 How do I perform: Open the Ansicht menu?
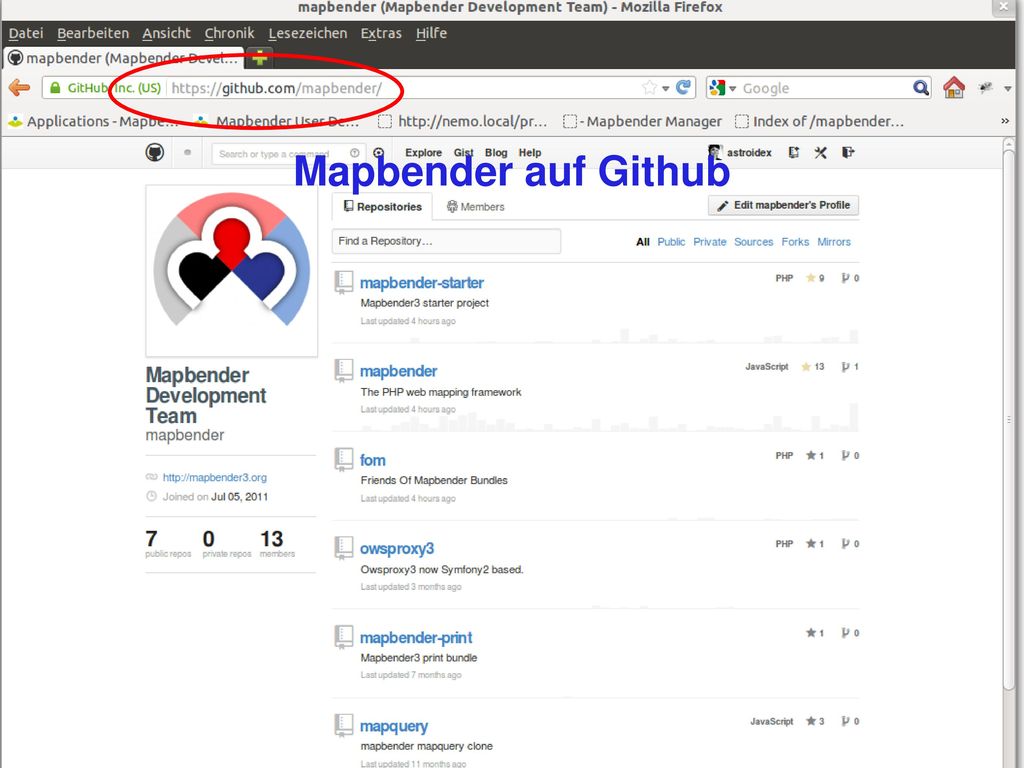click(167, 33)
